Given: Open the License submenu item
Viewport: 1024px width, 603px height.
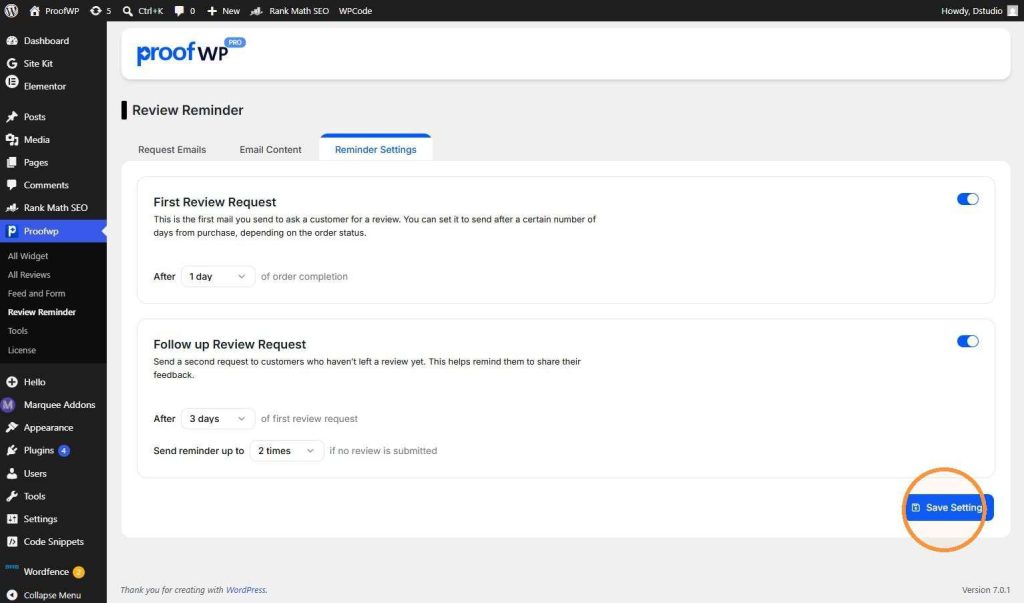Looking at the screenshot, I should (22, 350).
